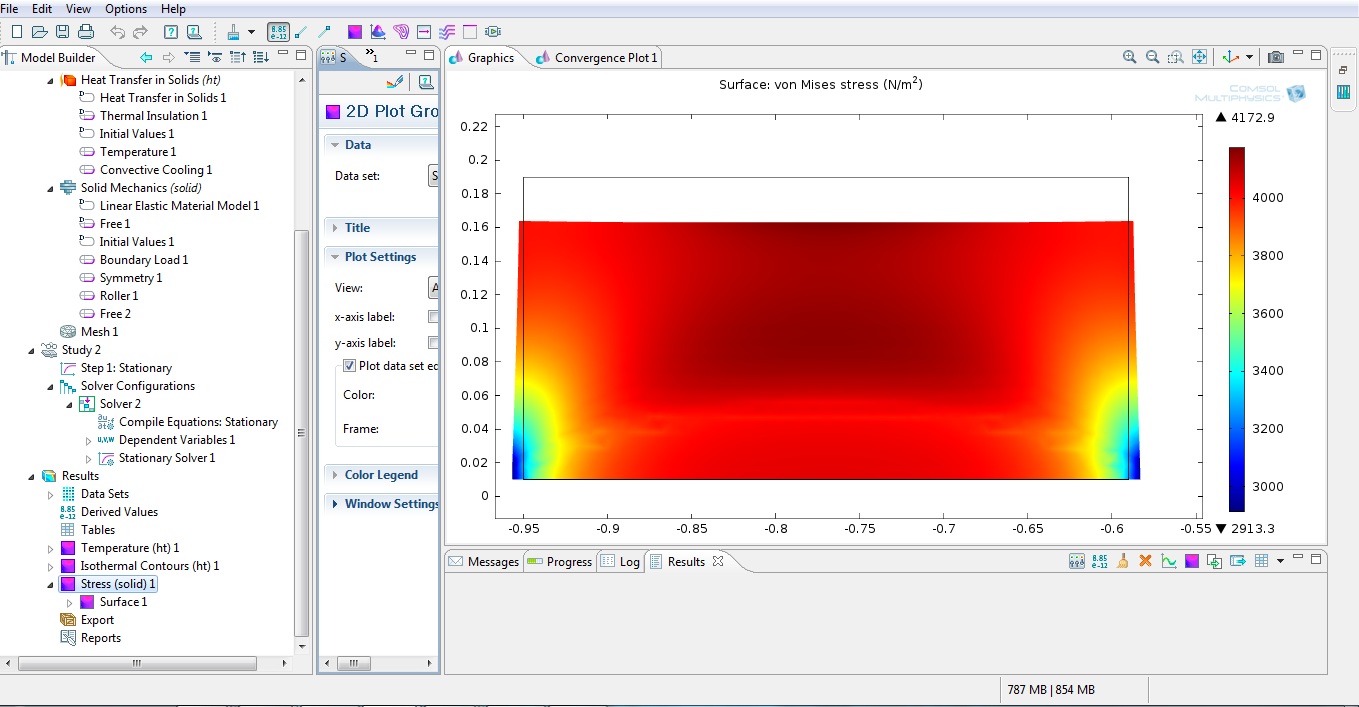
Task: Click the orange X delete icon in Results
Action: [1146, 561]
